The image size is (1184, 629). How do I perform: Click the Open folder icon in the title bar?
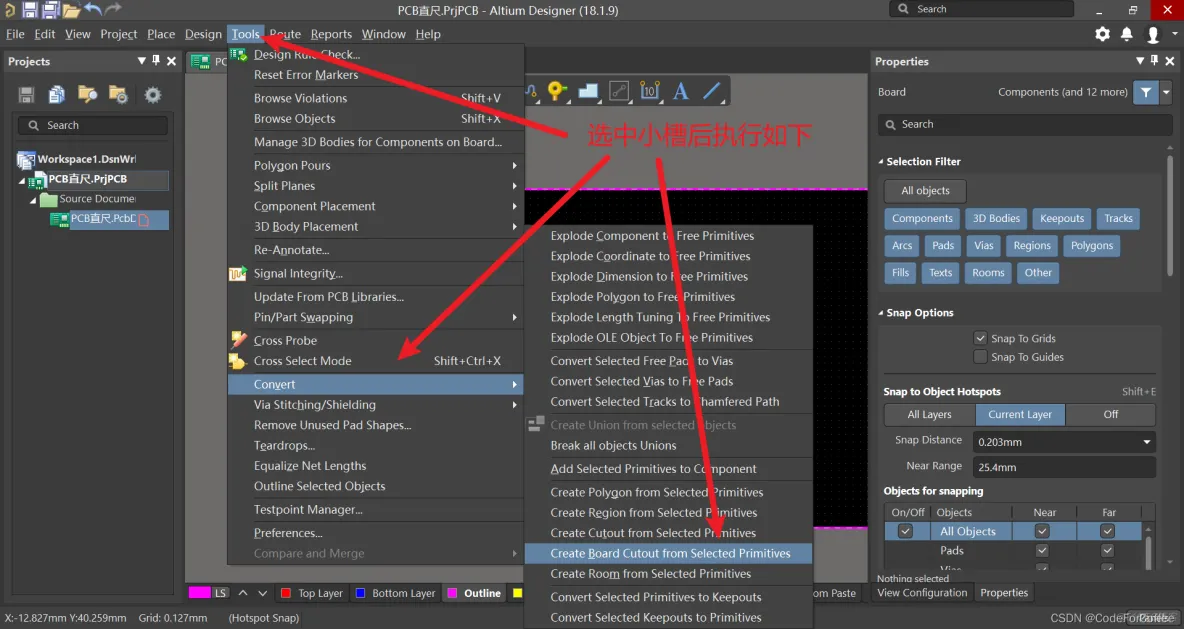click(72, 10)
